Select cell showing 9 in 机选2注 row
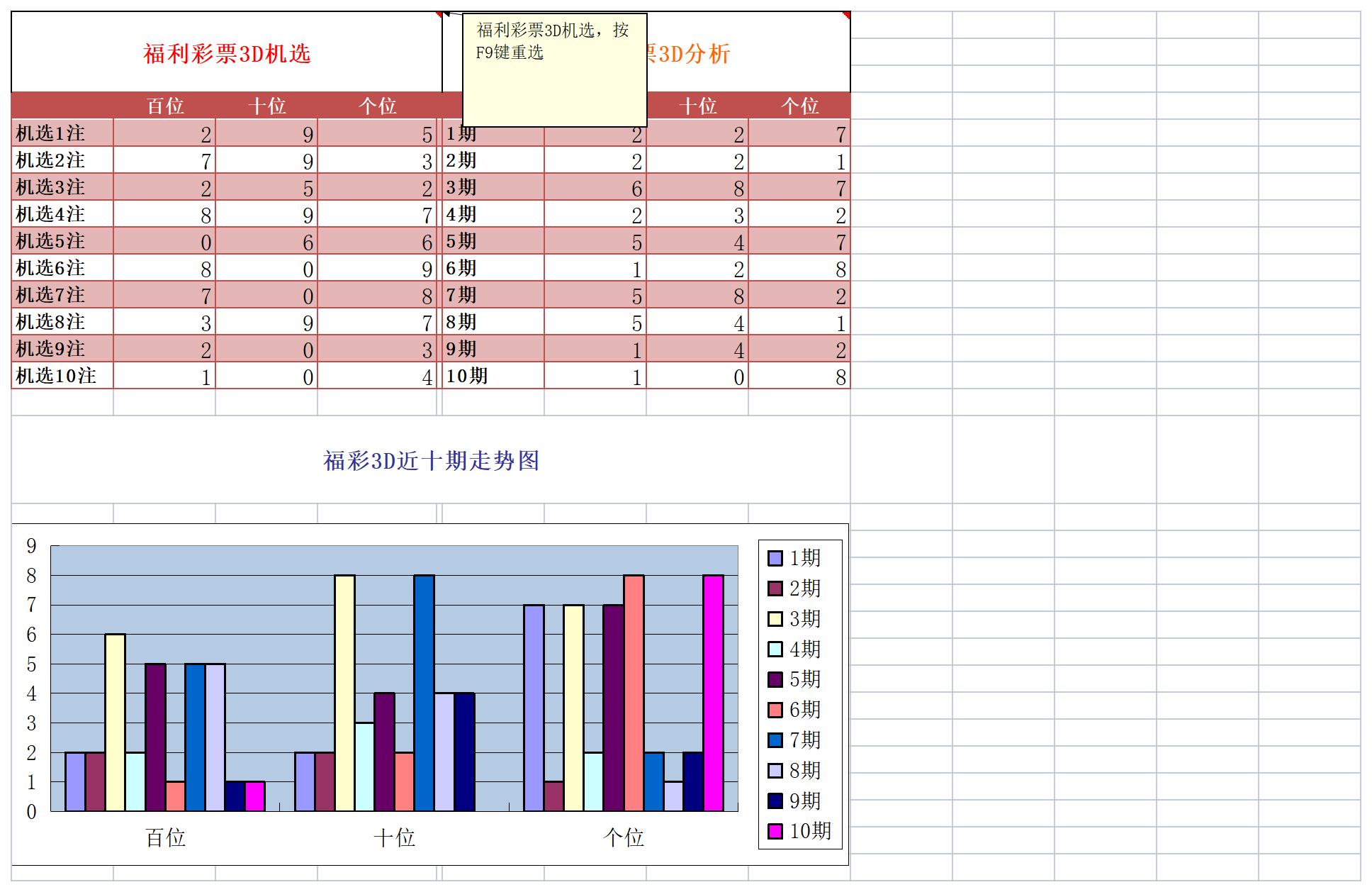This screenshot has height=892, width=1372. point(308,161)
